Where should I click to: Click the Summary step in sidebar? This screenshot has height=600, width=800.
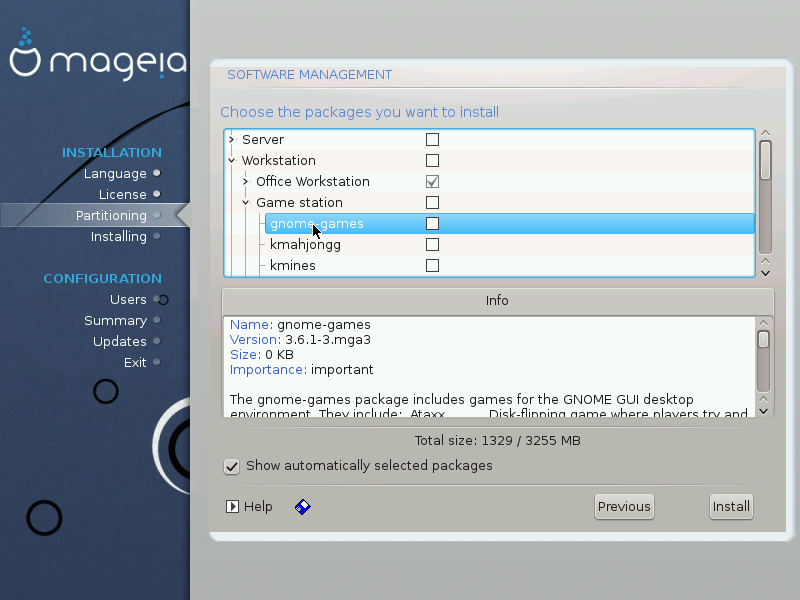(x=115, y=320)
